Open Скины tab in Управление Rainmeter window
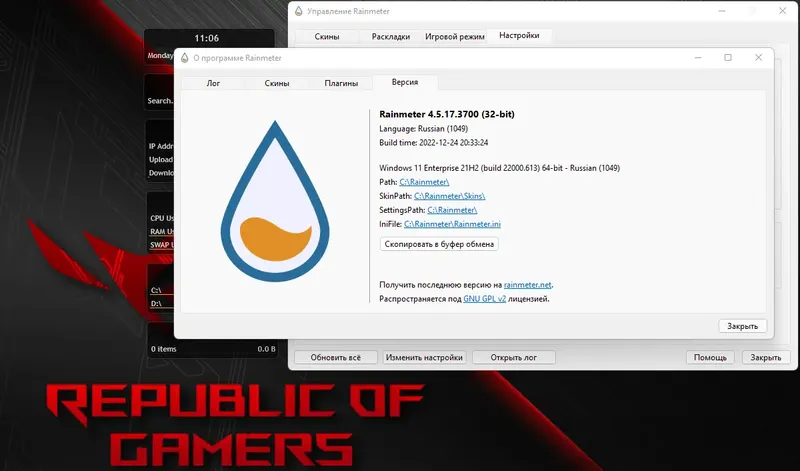The width and height of the screenshot is (800, 471). [x=327, y=37]
